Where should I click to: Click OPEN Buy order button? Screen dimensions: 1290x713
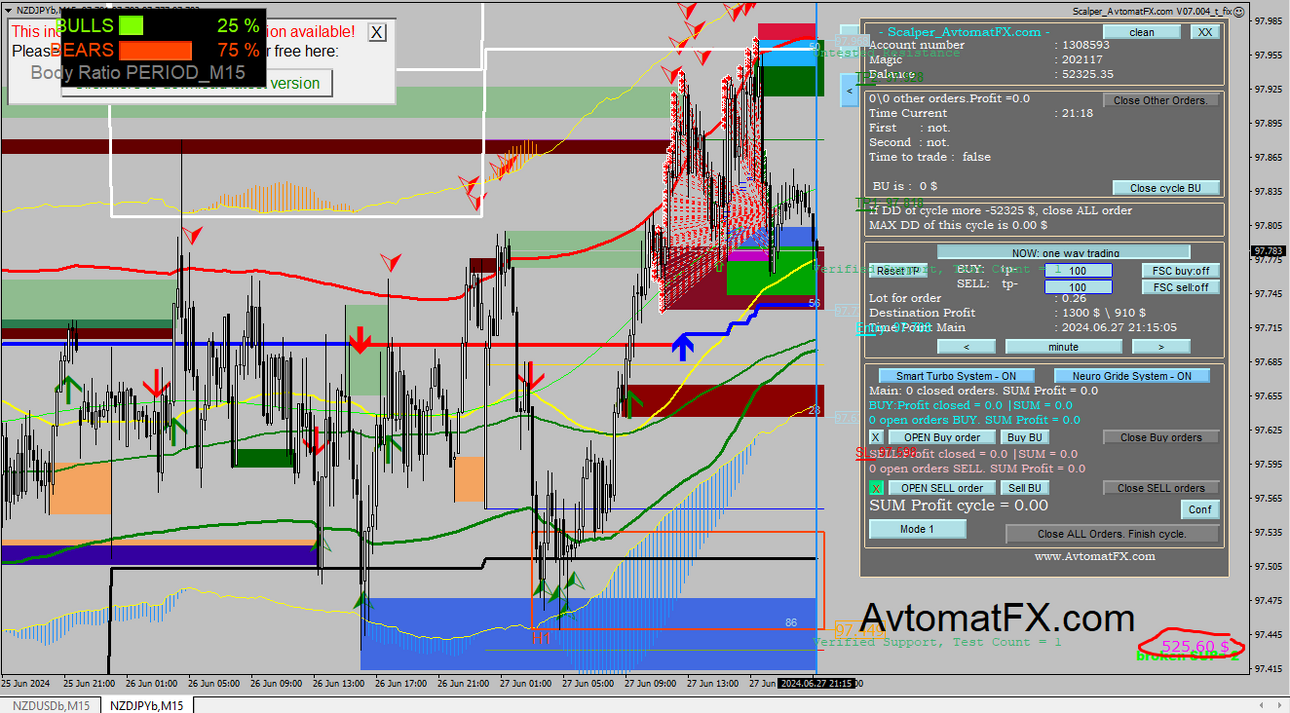pos(942,437)
